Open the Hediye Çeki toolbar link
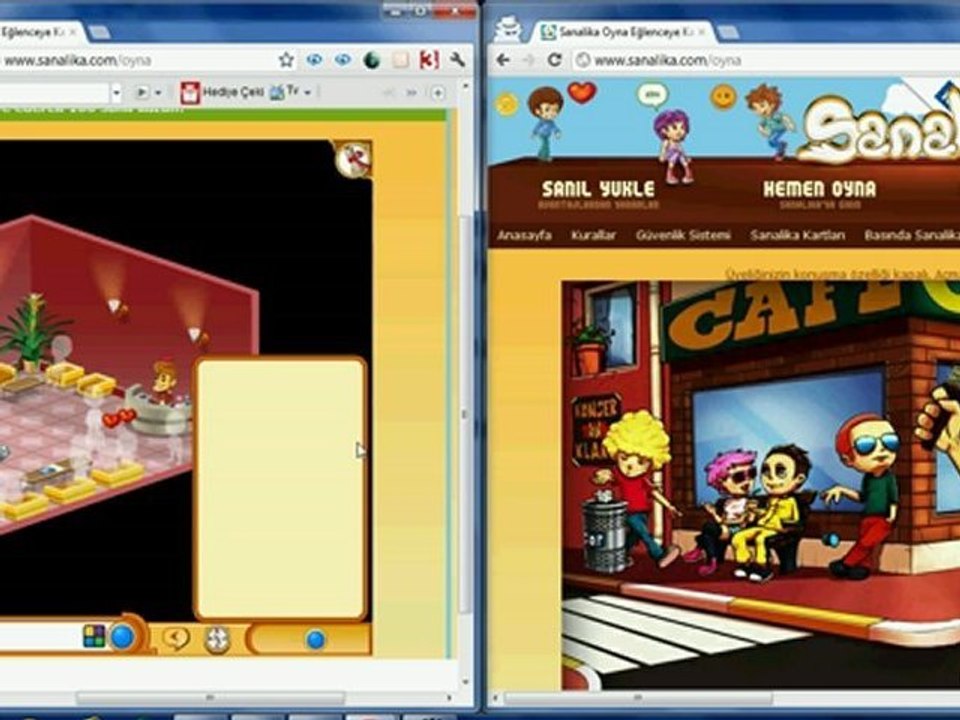Image resolution: width=960 pixels, height=720 pixels. pyautogui.click(x=233, y=92)
